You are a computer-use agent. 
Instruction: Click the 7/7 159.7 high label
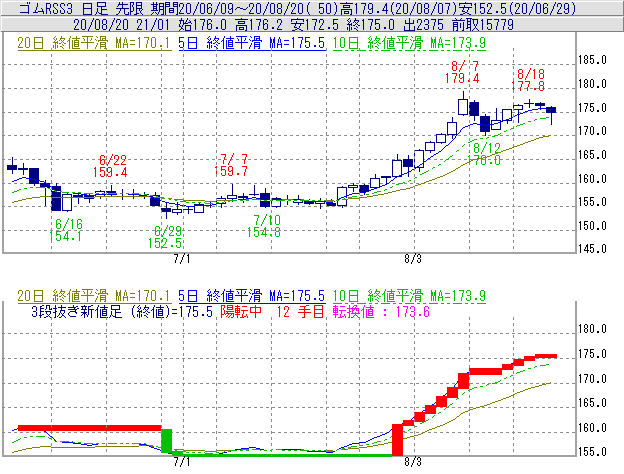coord(231,165)
